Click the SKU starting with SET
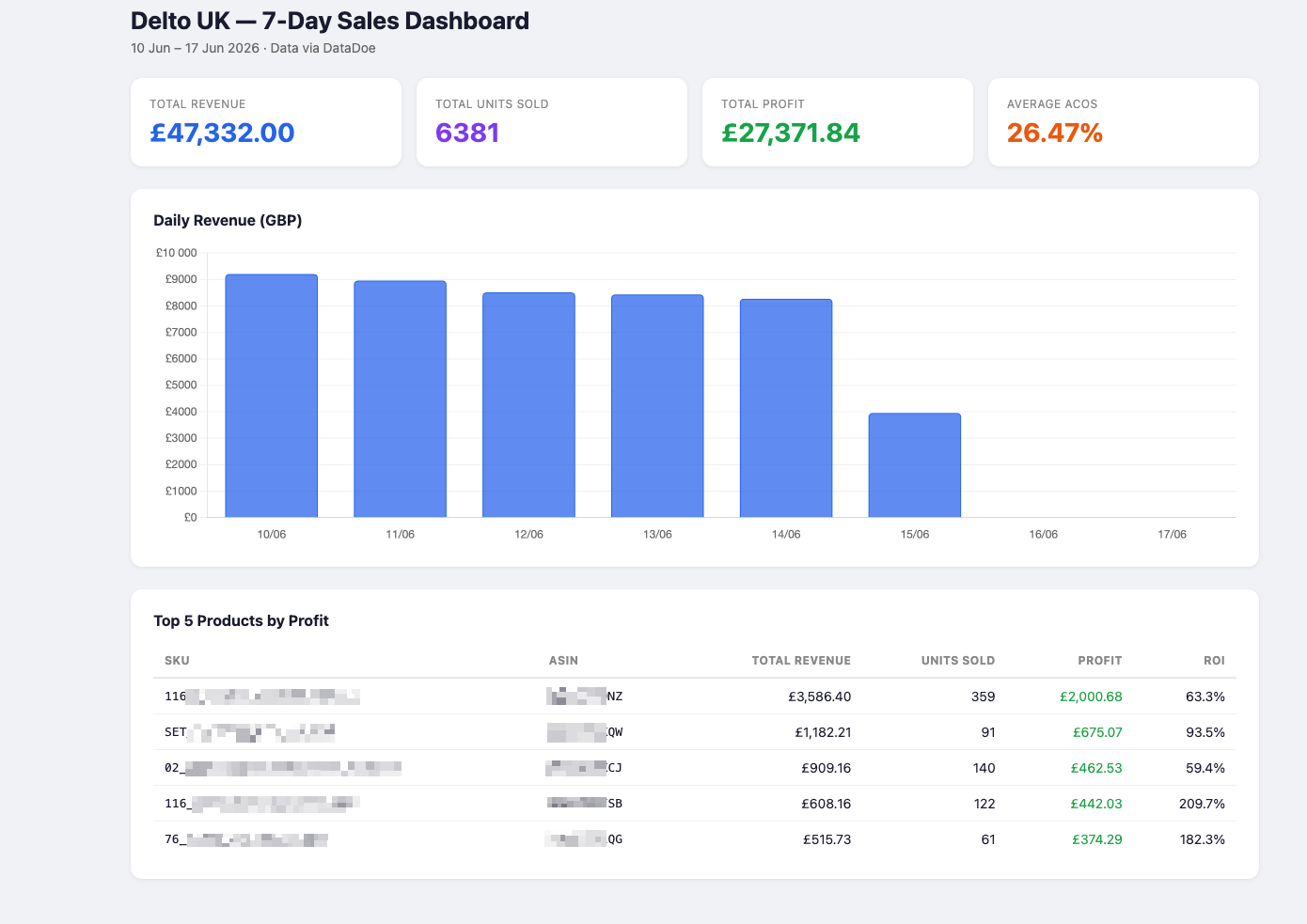 pyautogui.click(x=250, y=732)
